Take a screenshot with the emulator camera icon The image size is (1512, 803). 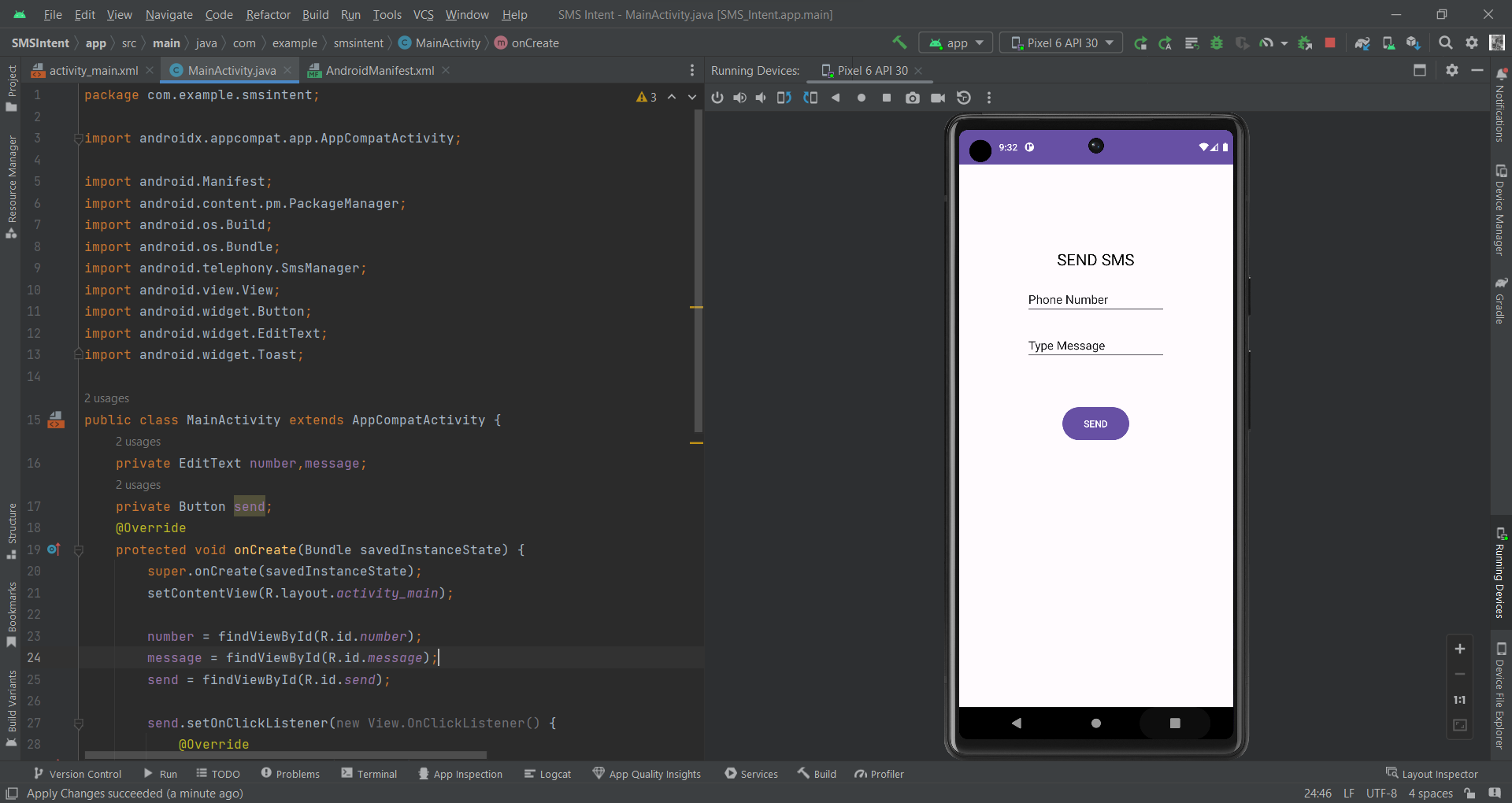tap(913, 98)
